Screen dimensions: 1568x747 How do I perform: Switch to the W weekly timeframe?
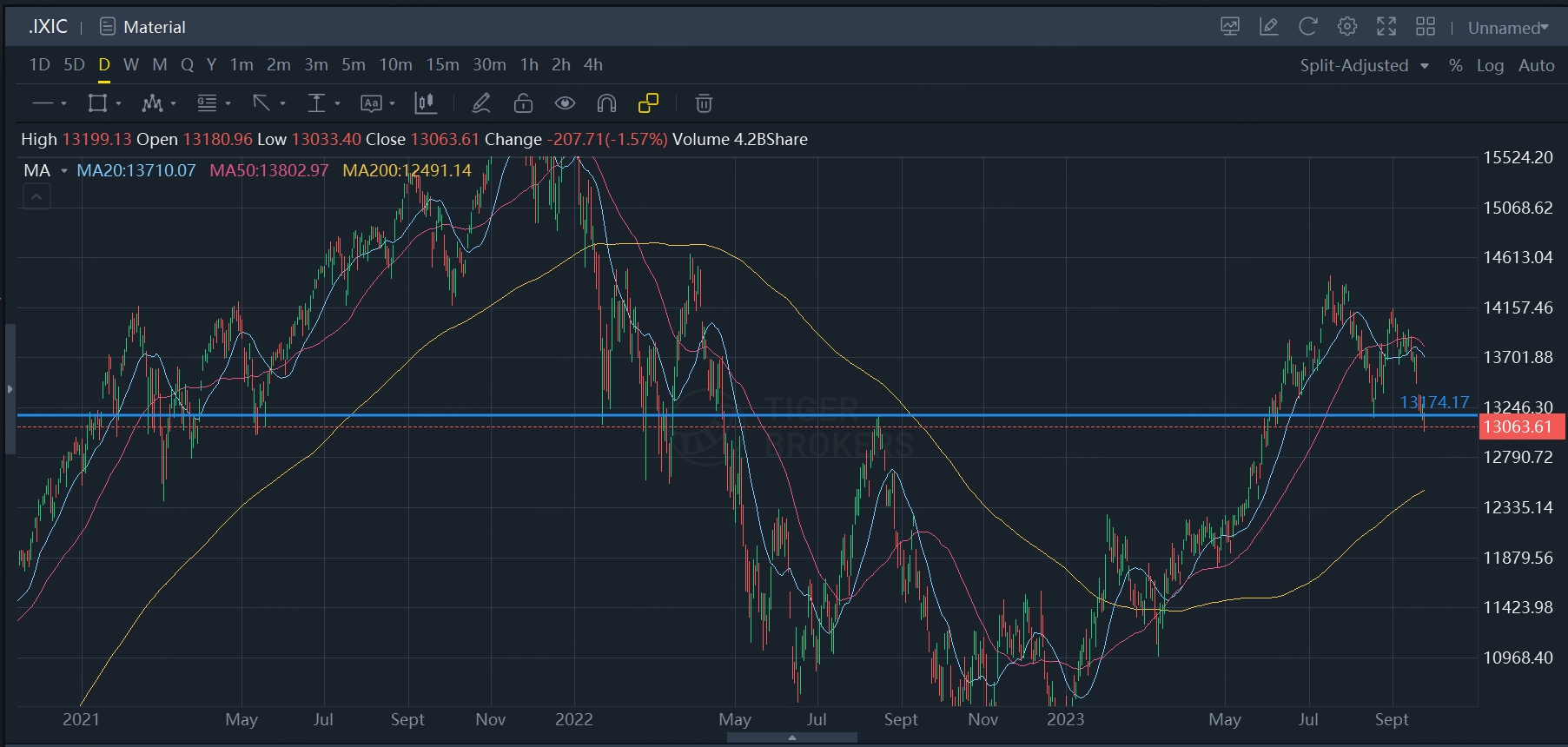(131, 65)
